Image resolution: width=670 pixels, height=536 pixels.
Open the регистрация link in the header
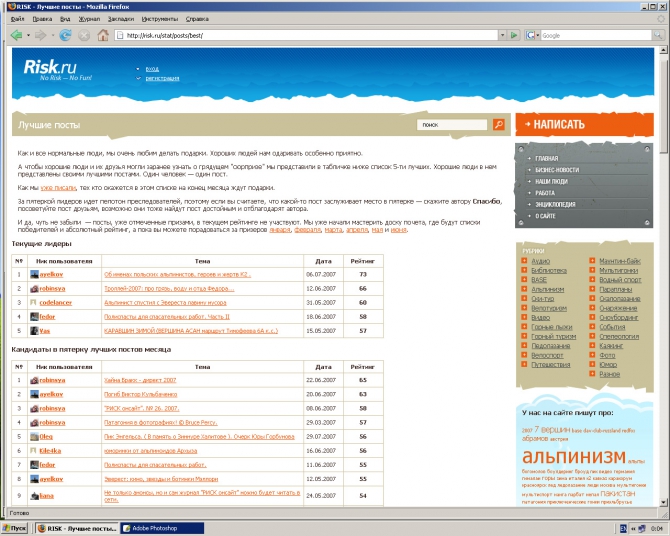tap(162, 78)
